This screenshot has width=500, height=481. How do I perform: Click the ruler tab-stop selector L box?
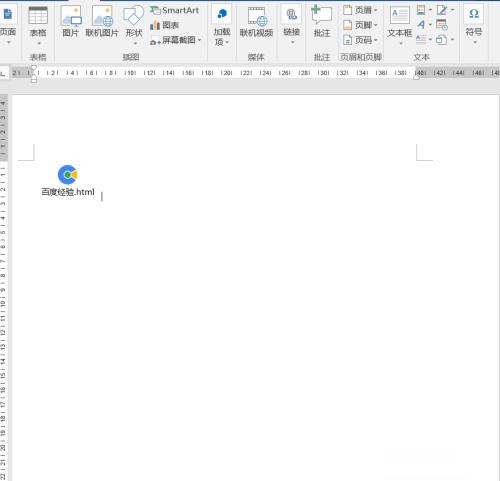[3, 73]
